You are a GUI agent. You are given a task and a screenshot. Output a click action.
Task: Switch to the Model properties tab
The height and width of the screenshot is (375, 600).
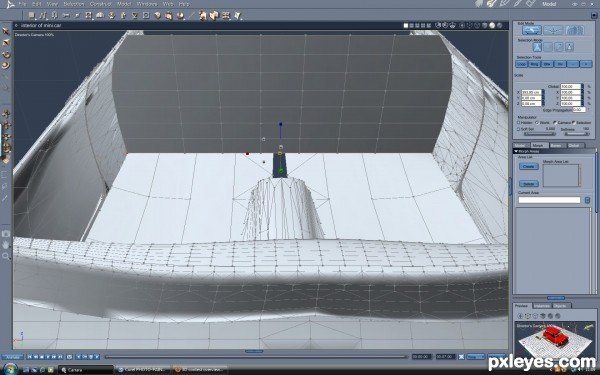tap(520, 145)
